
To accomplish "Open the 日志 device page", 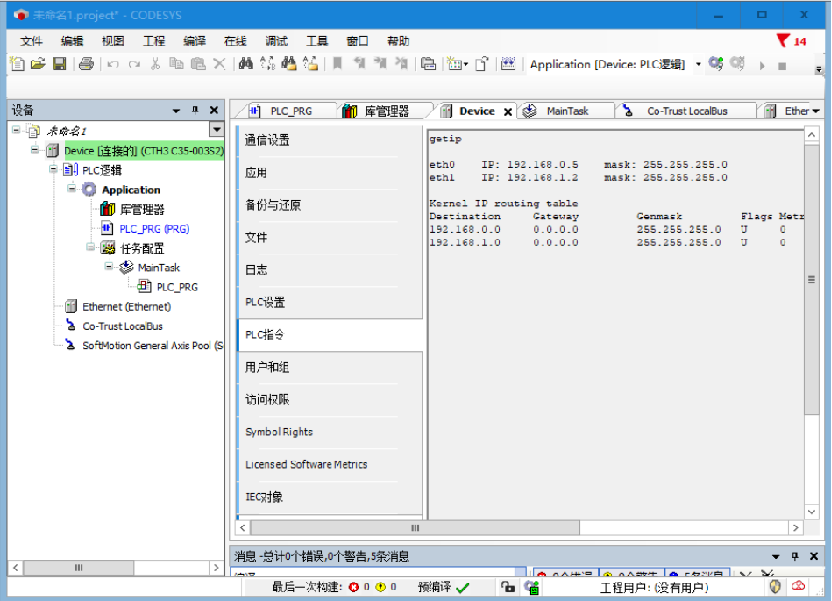I will point(330,269).
